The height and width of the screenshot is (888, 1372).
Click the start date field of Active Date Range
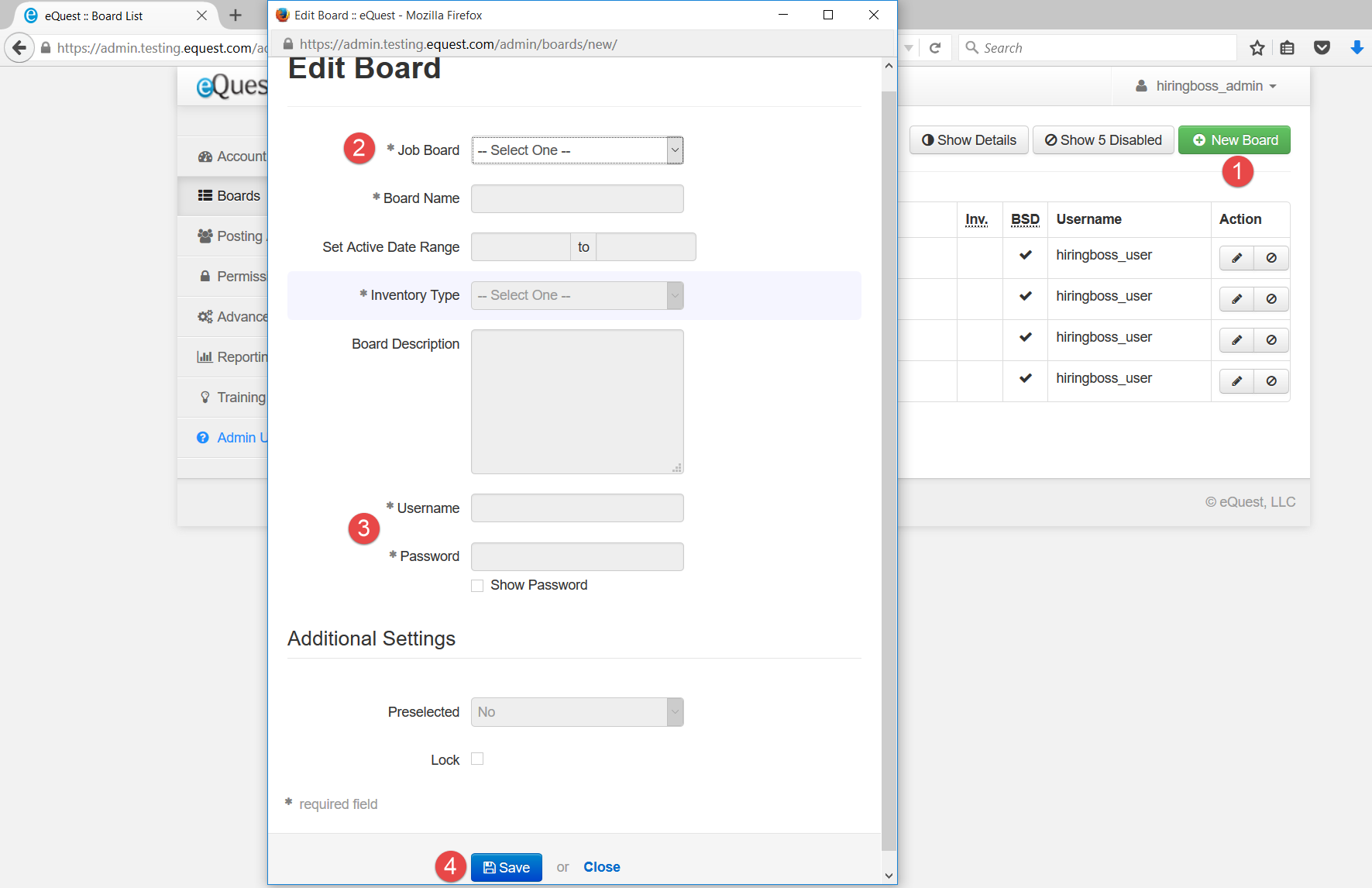521,247
